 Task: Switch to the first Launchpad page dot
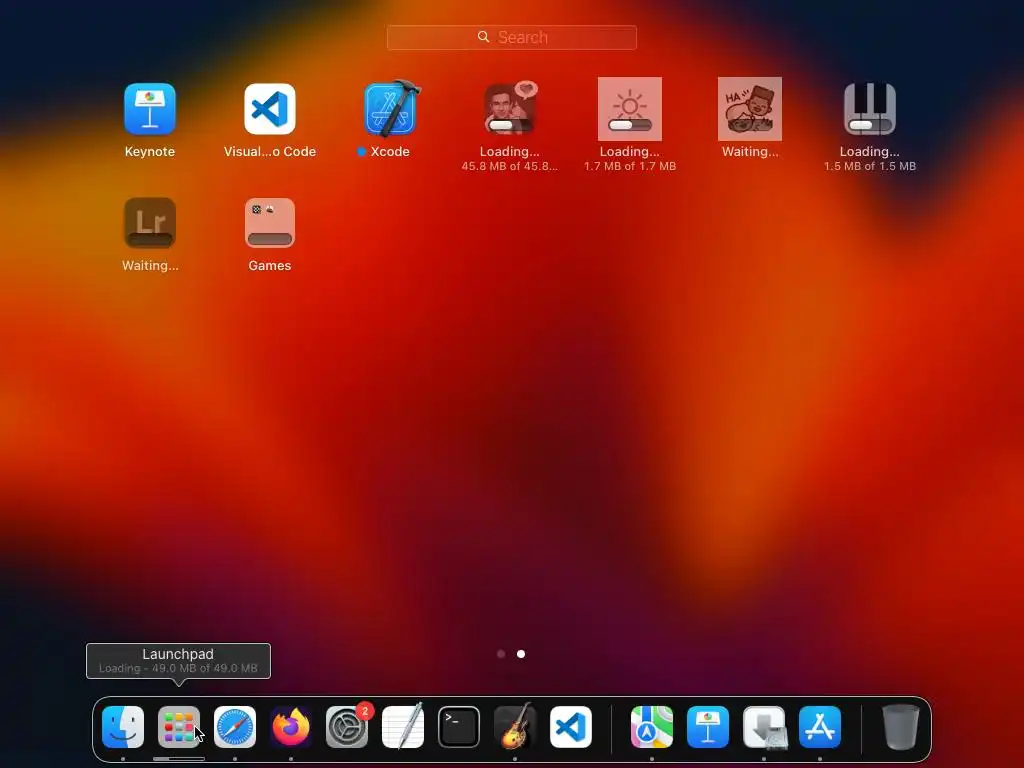501,654
